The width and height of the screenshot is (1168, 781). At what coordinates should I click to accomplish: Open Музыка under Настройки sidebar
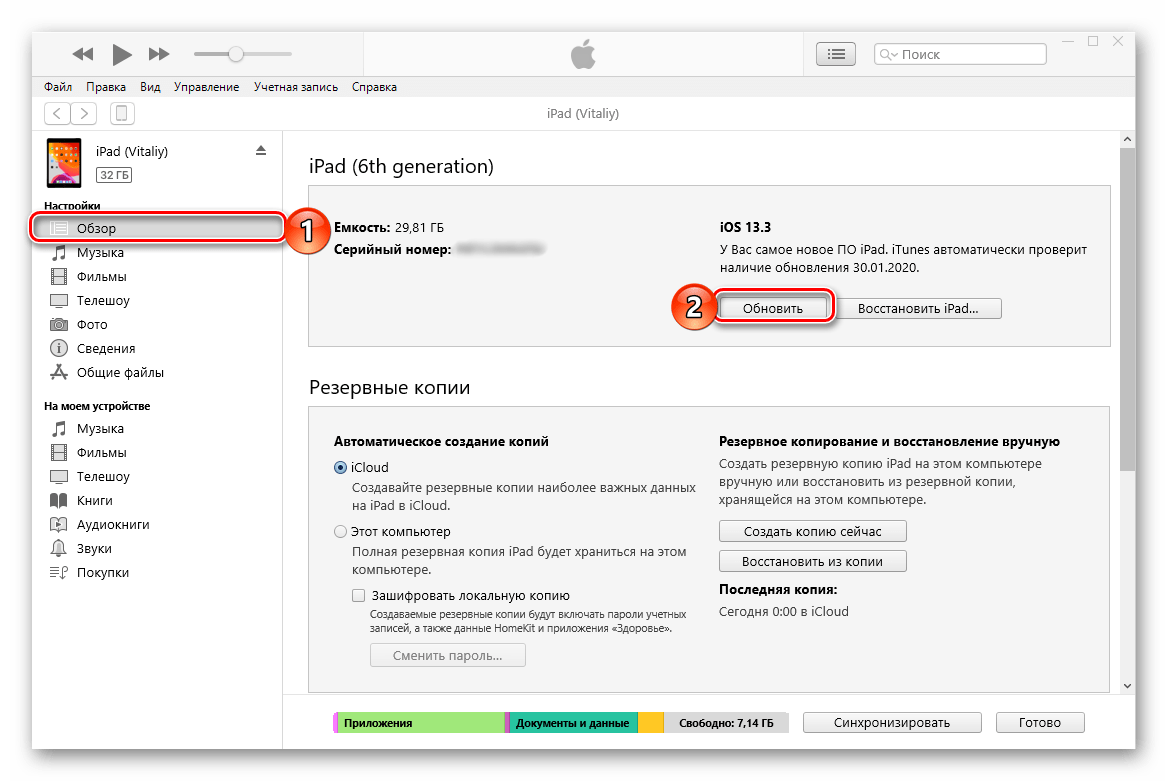[100, 253]
